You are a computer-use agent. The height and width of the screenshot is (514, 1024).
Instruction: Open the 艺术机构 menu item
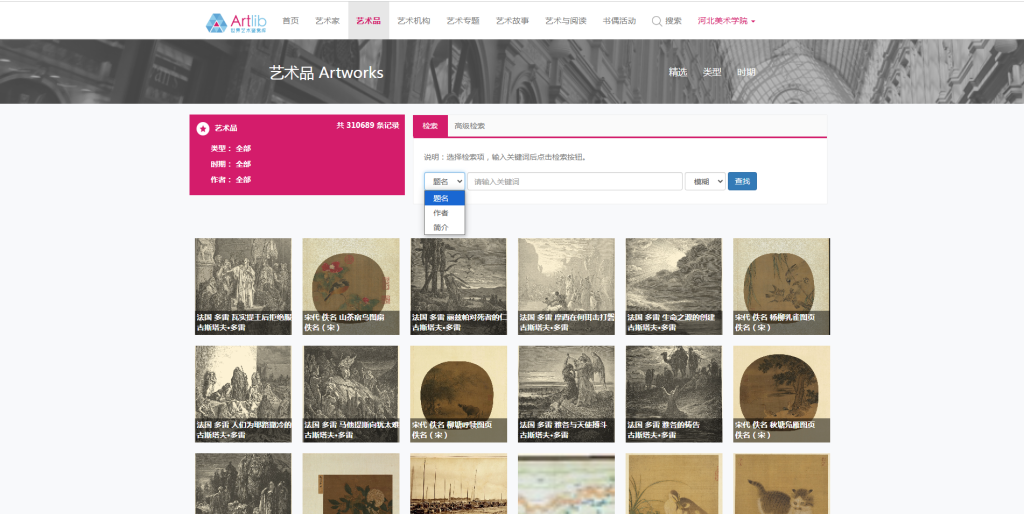pyautogui.click(x=414, y=21)
